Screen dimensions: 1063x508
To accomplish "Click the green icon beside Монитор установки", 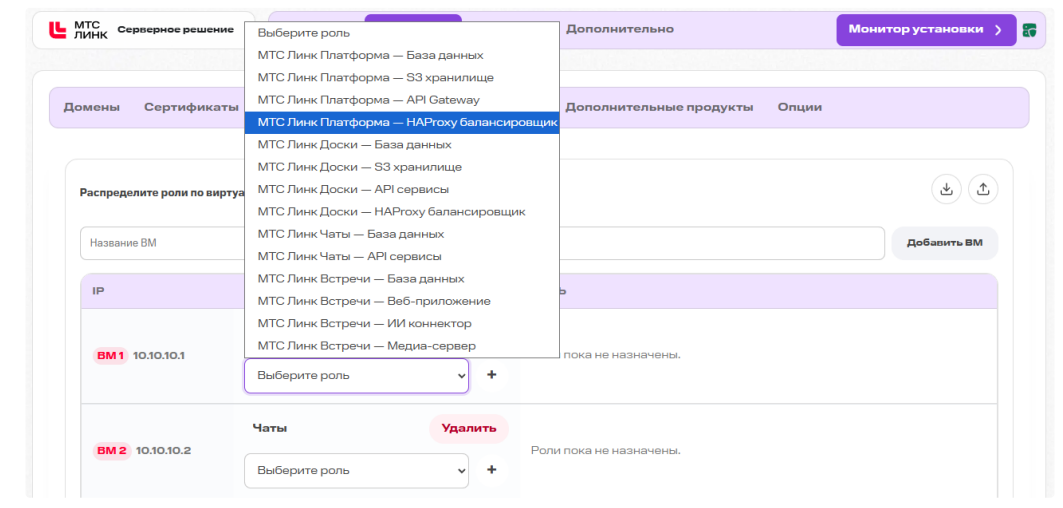I will [x=1029, y=30].
